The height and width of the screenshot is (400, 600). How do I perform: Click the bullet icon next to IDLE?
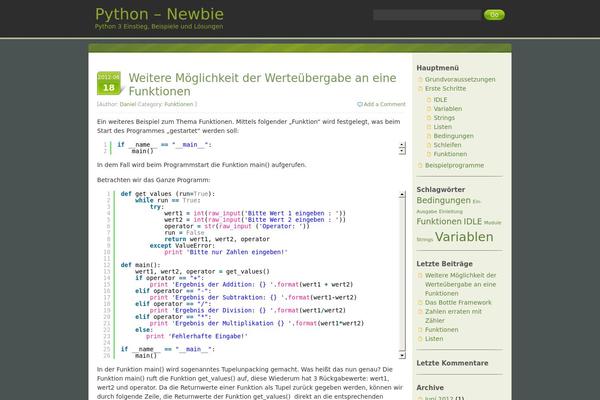pos(429,100)
